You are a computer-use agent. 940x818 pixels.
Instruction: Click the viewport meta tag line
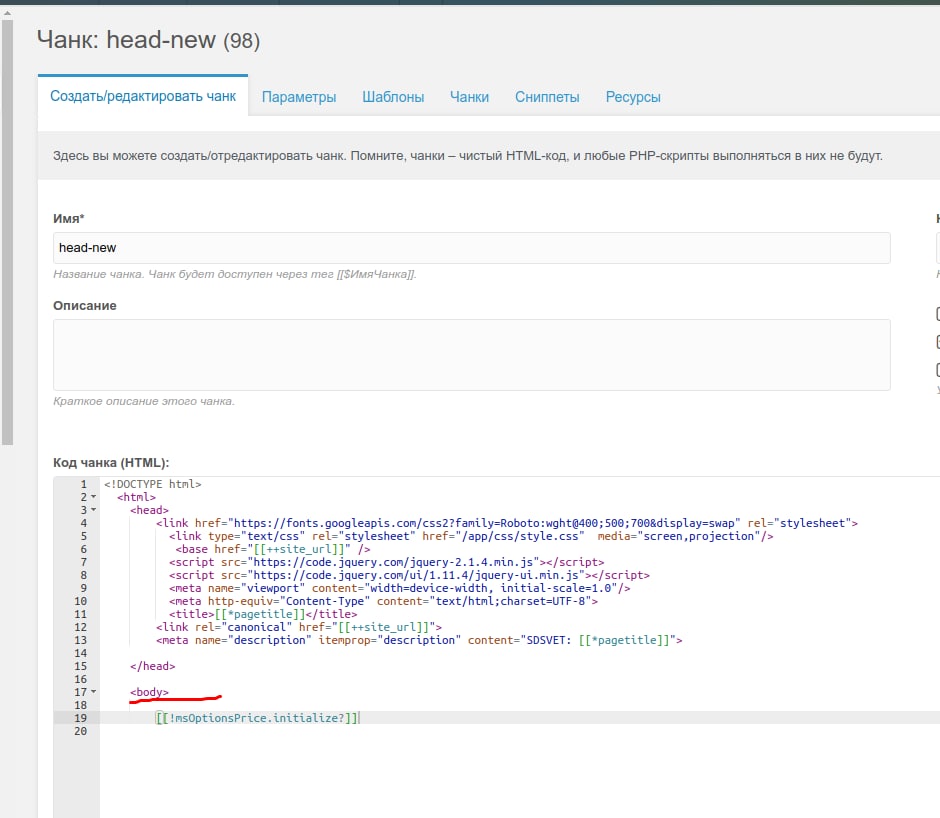[x=399, y=588]
